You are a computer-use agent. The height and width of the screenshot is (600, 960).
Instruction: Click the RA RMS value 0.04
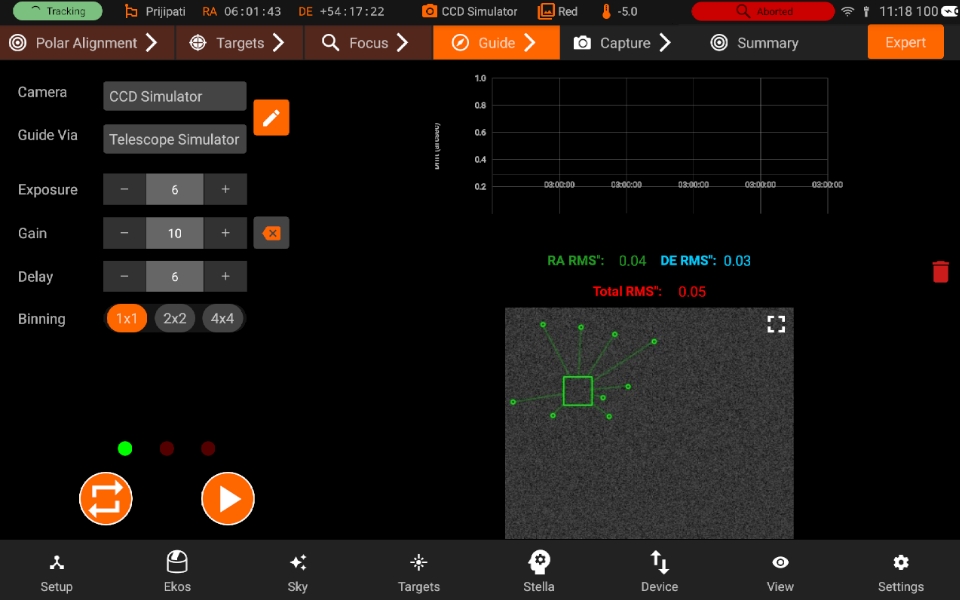pos(632,261)
